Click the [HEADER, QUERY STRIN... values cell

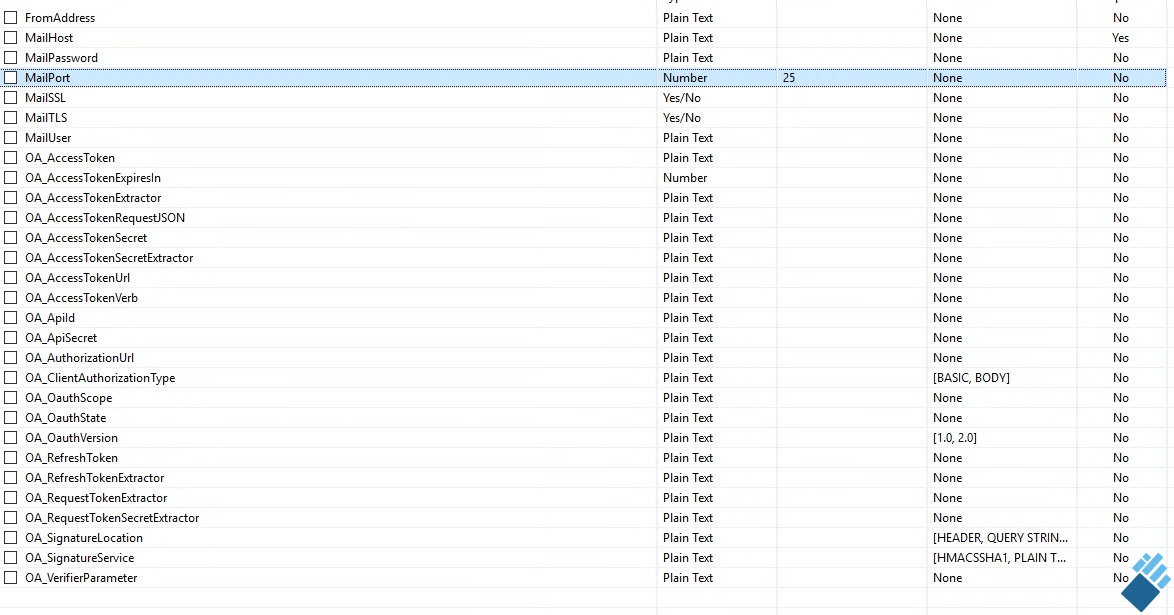(x=1000, y=538)
